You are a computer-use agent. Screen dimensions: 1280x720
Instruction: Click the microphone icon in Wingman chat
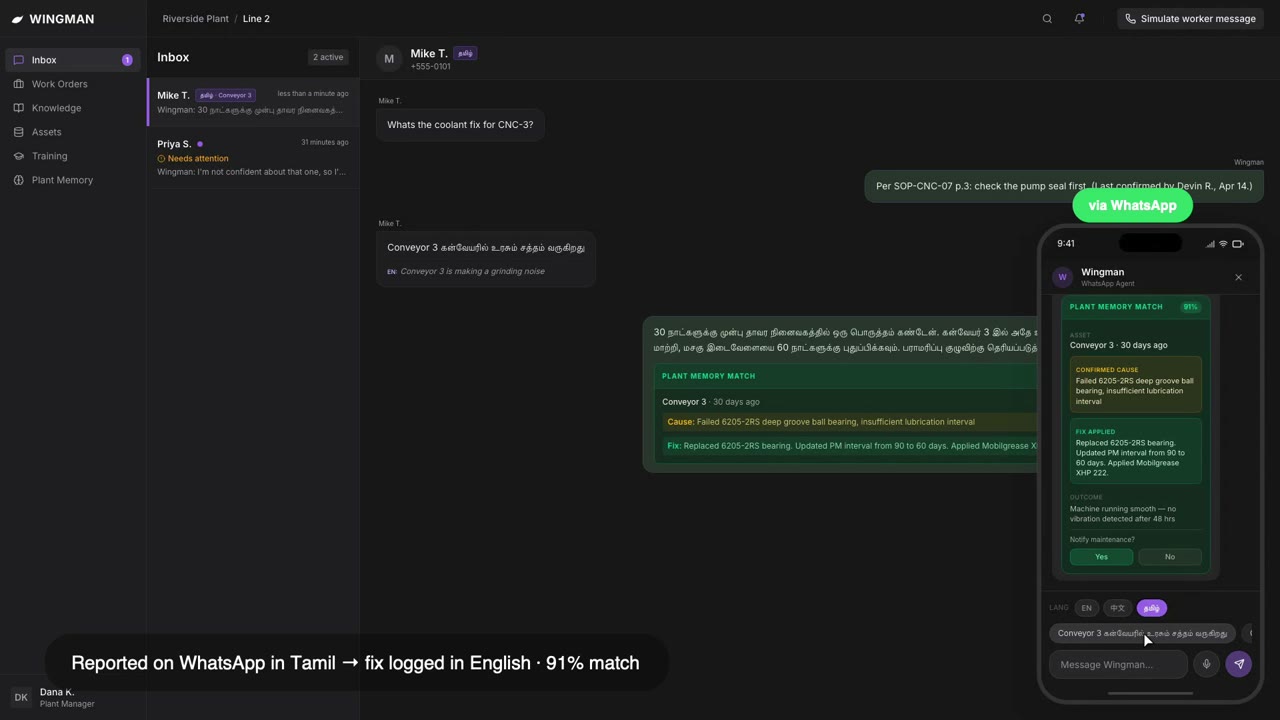click(1206, 664)
